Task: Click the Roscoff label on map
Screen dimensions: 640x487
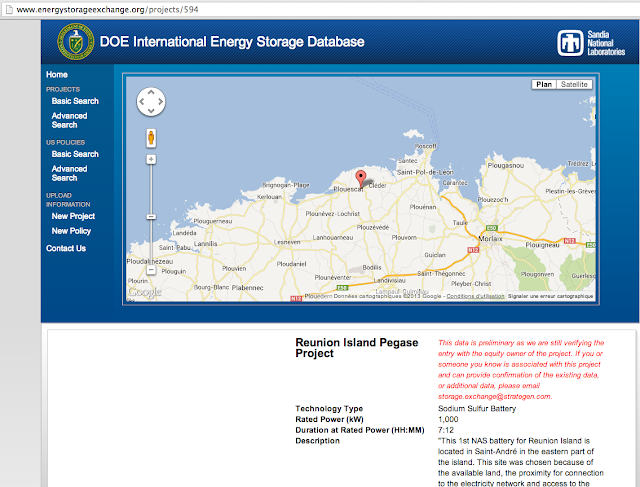Action: pyautogui.click(x=426, y=146)
